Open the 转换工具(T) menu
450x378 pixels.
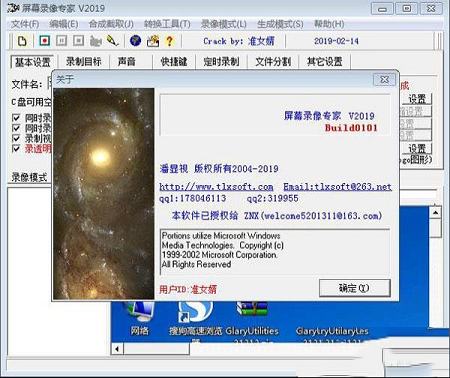167,24
